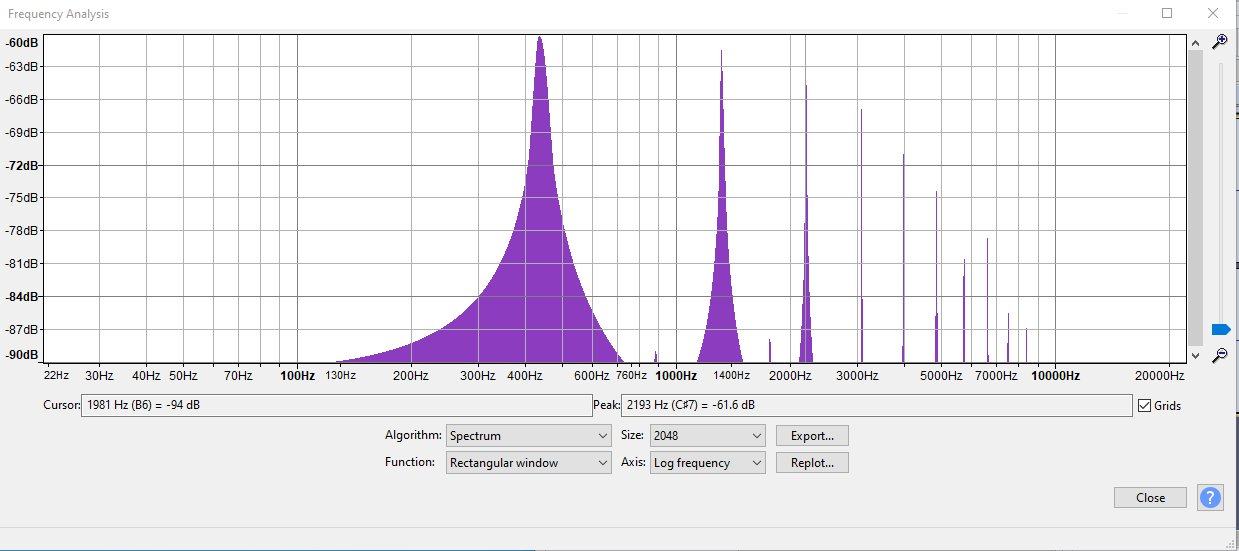Expand the Axis dropdown showing Log frequency

tap(707, 463)
